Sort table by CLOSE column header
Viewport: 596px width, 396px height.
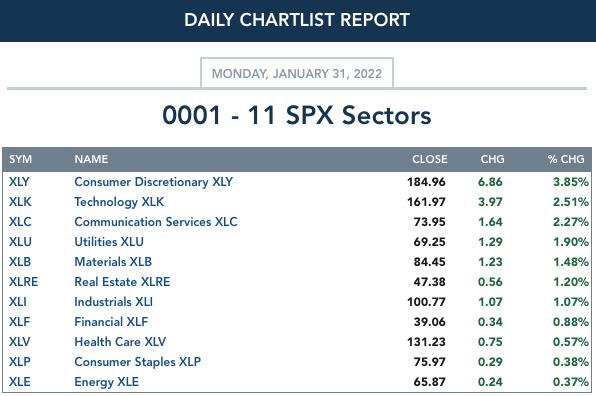(x=430, y=159)
